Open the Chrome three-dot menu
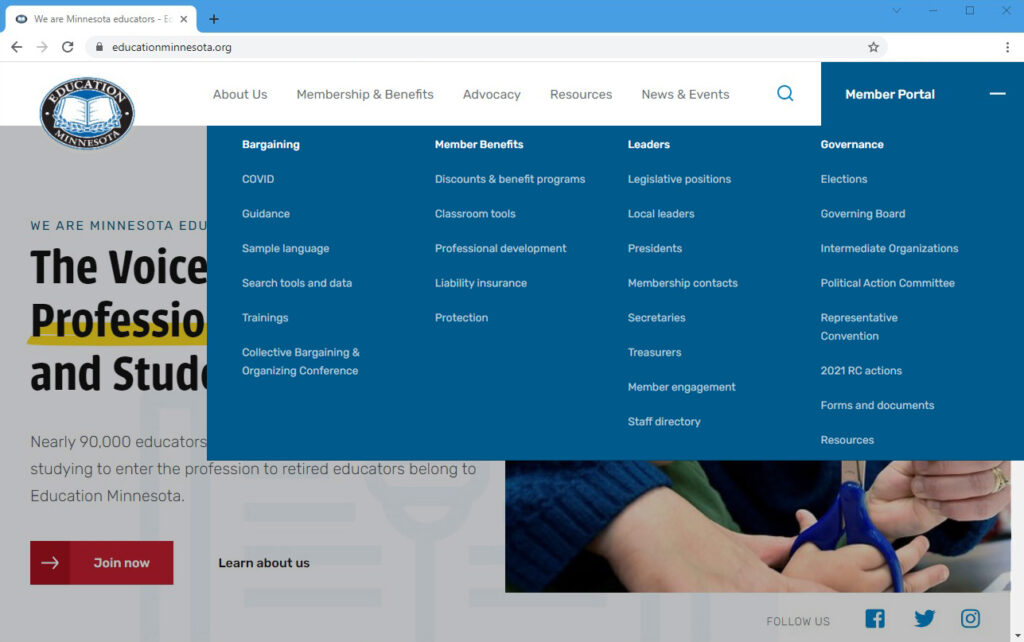Viewport: 1024px width, 642px height. (1007, 47)
